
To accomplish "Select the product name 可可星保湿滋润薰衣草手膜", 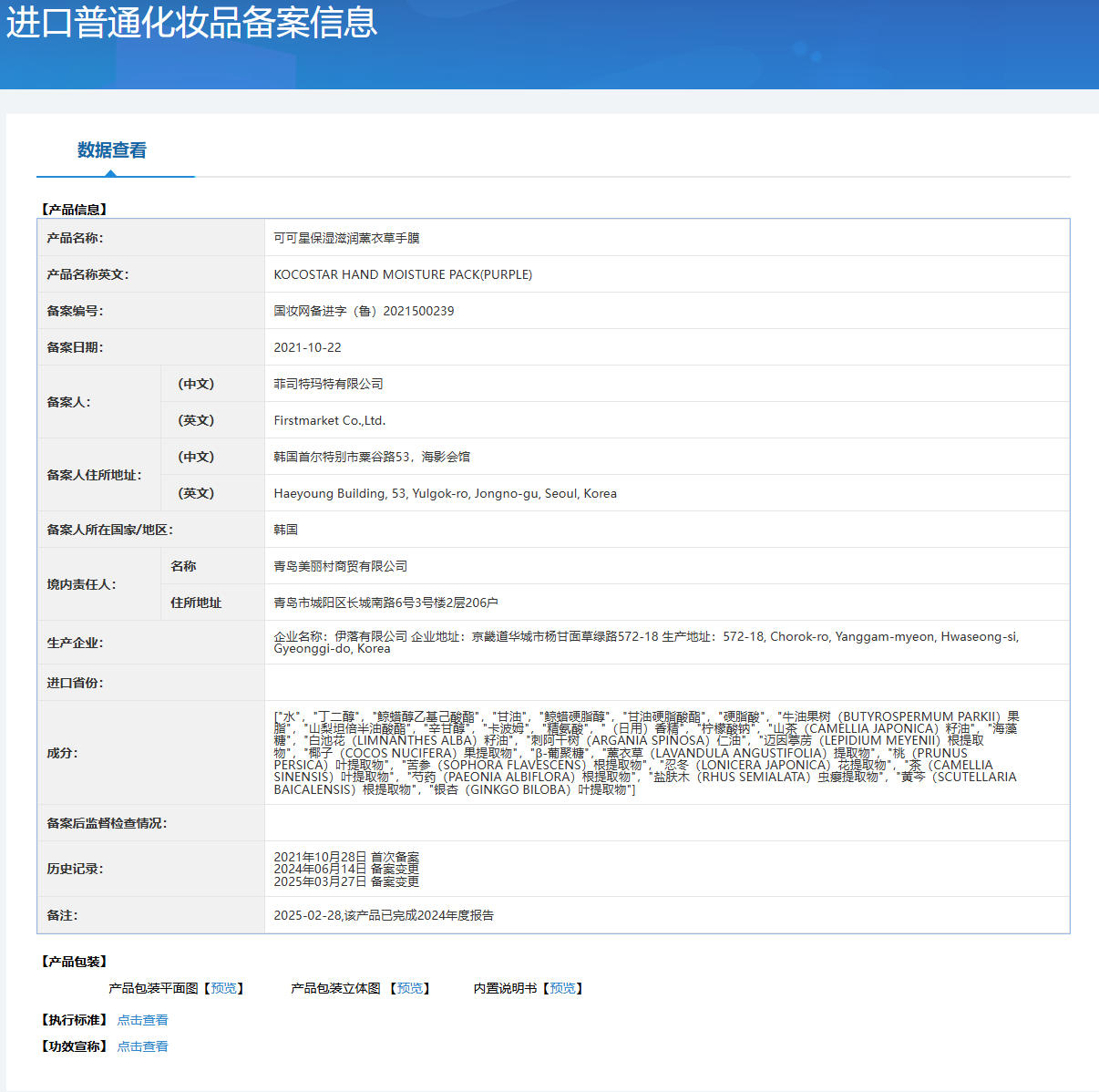I will coord(346,238).
